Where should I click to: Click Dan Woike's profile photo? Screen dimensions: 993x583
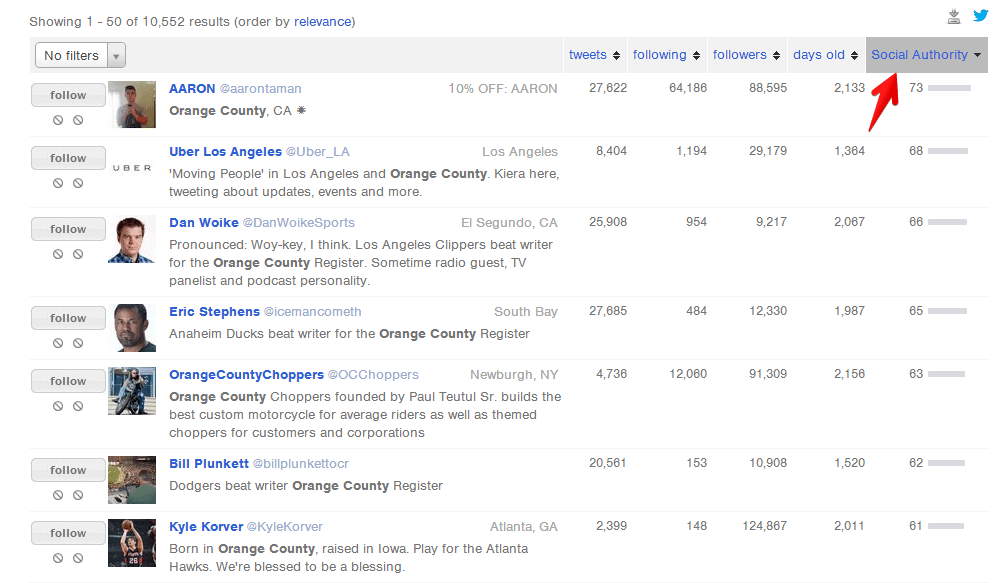pos(132,239)
